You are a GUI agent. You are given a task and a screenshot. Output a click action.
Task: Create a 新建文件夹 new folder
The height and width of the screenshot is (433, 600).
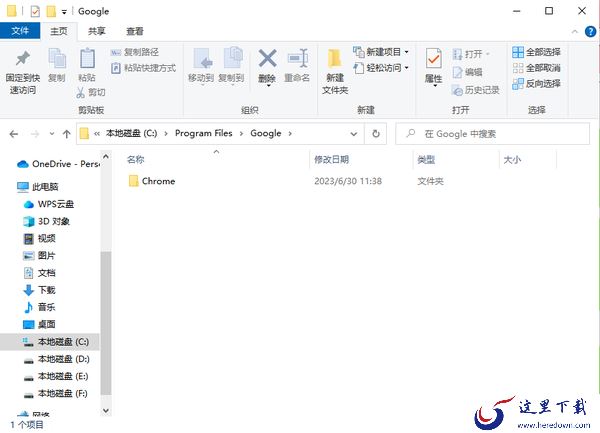tap(335, 71)
